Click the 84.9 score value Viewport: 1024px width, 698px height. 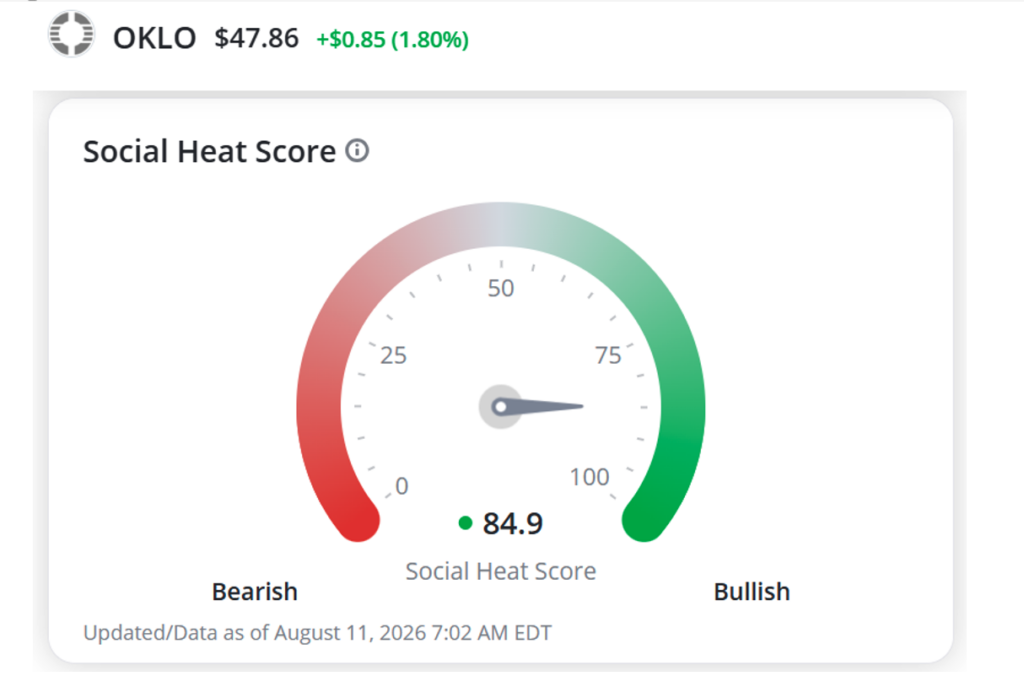[x=513, y=523]
